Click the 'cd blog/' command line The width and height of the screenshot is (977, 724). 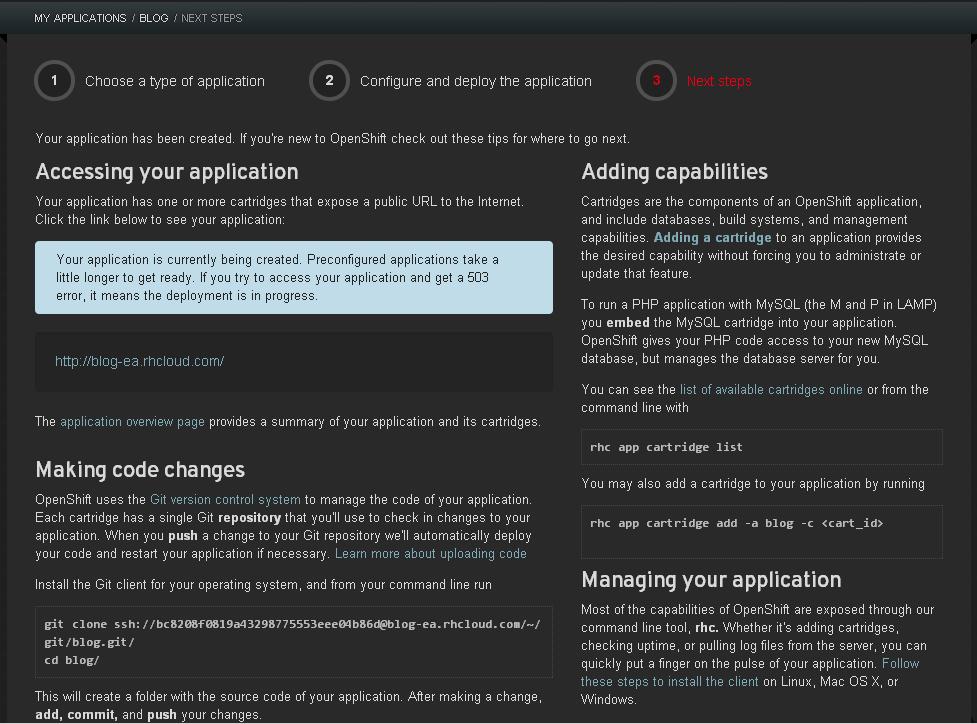tap(72, 660)
